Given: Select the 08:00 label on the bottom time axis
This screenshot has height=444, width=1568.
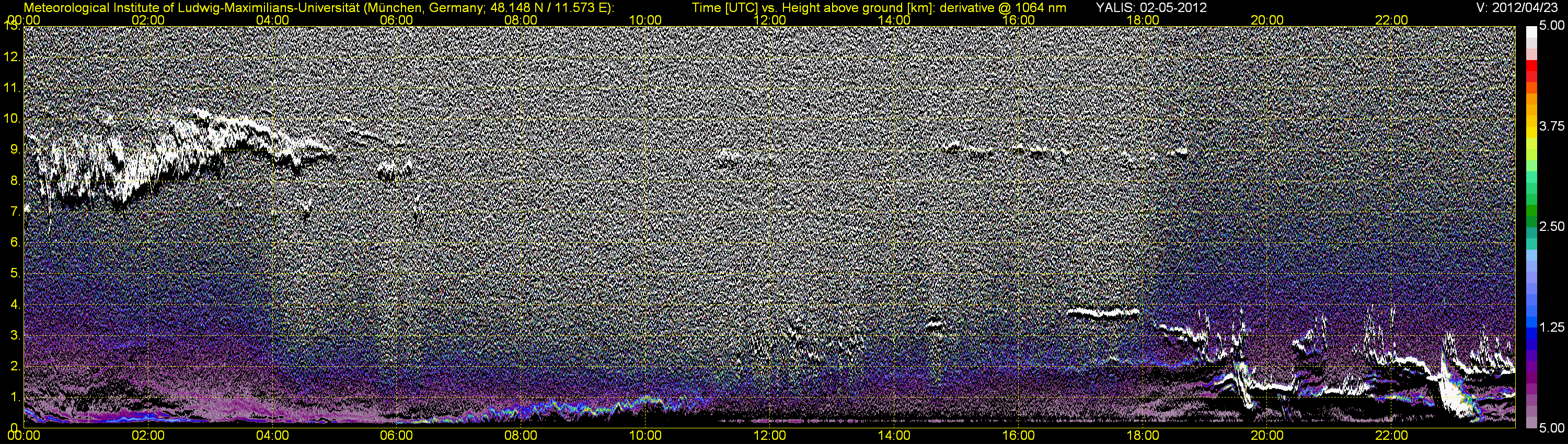Looking at the screenshot, I should tap(521, 436).
